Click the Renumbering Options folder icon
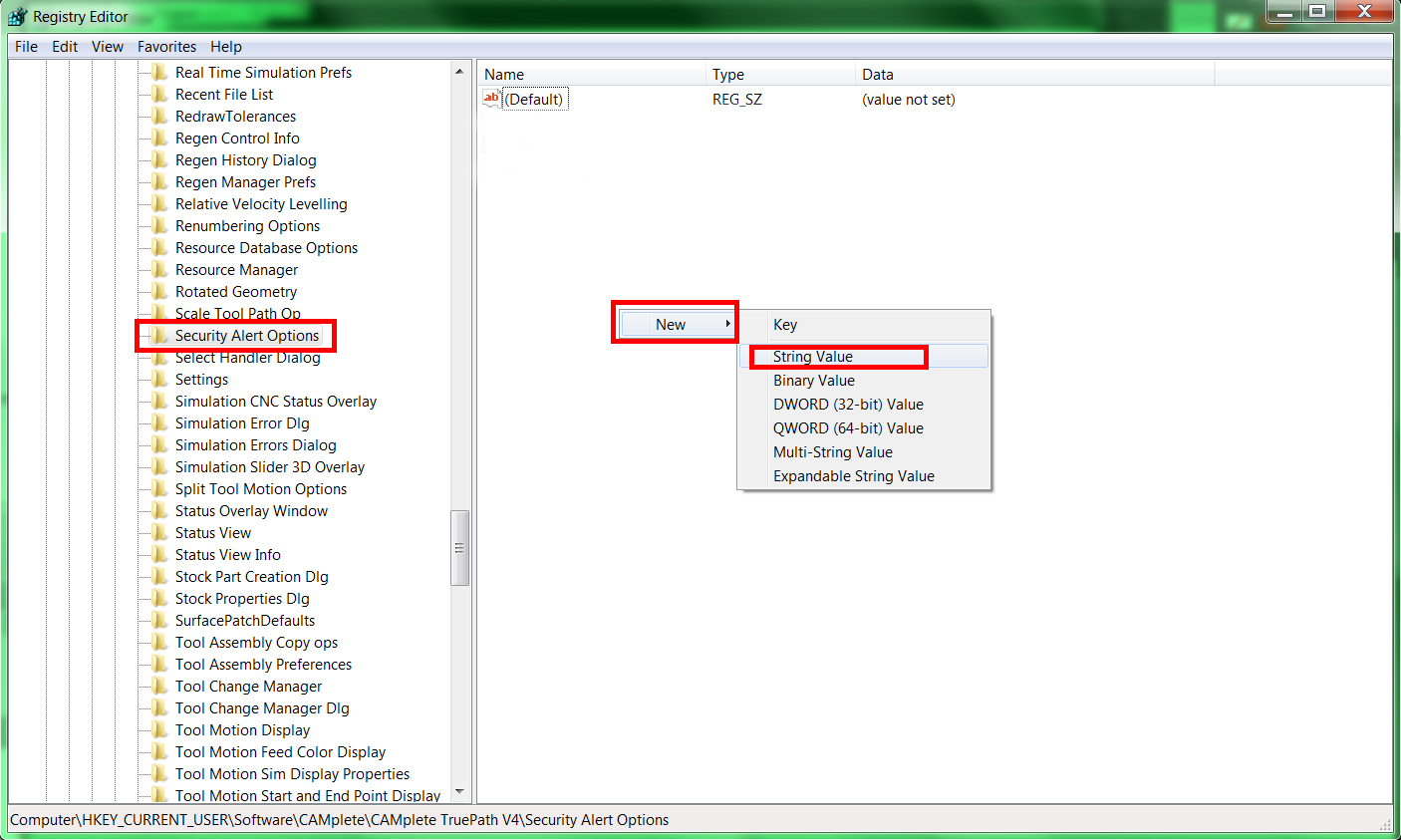 click(x=159, y=225)
